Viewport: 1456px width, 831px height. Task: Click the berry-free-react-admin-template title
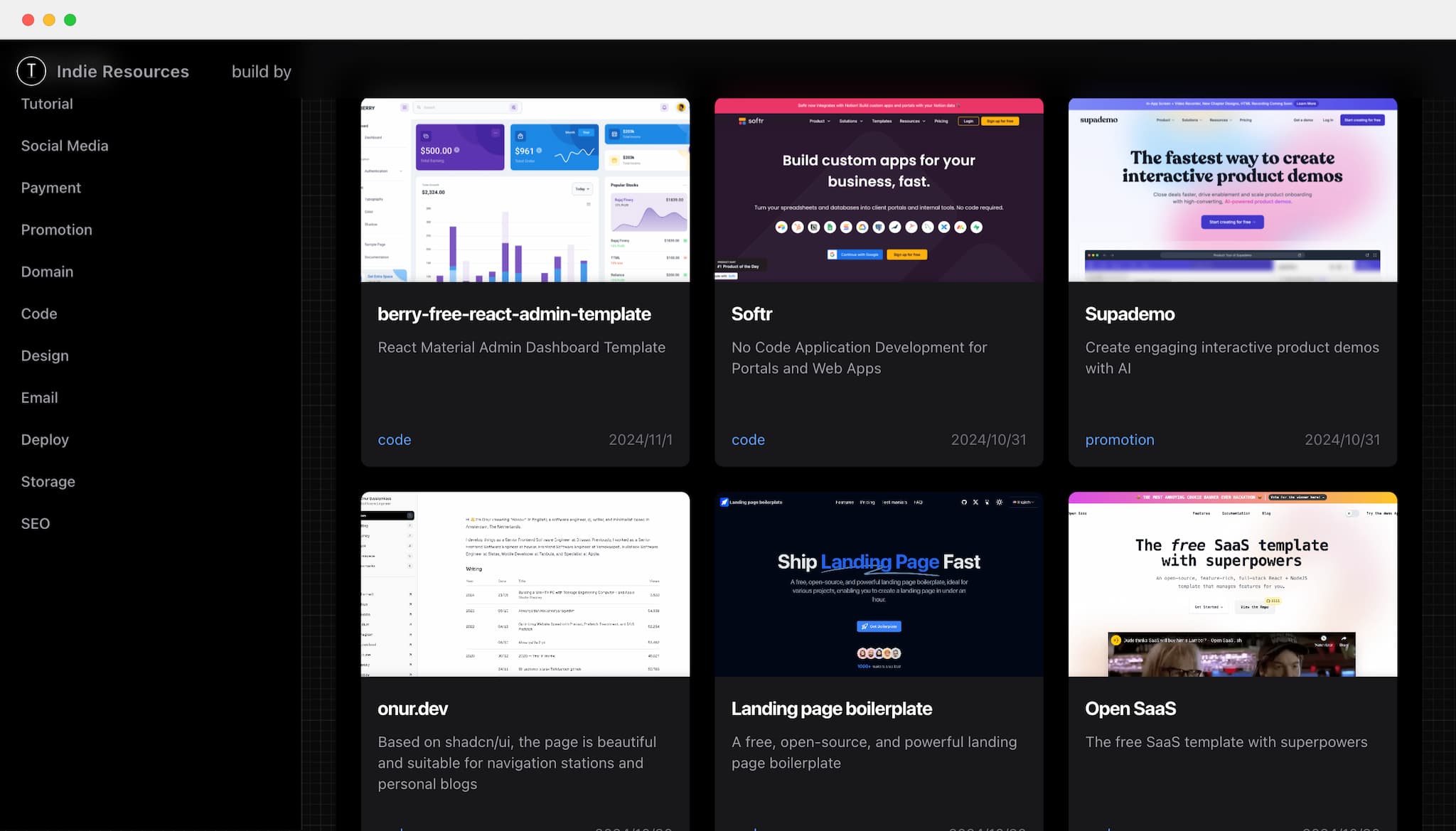tap(514, 314)
